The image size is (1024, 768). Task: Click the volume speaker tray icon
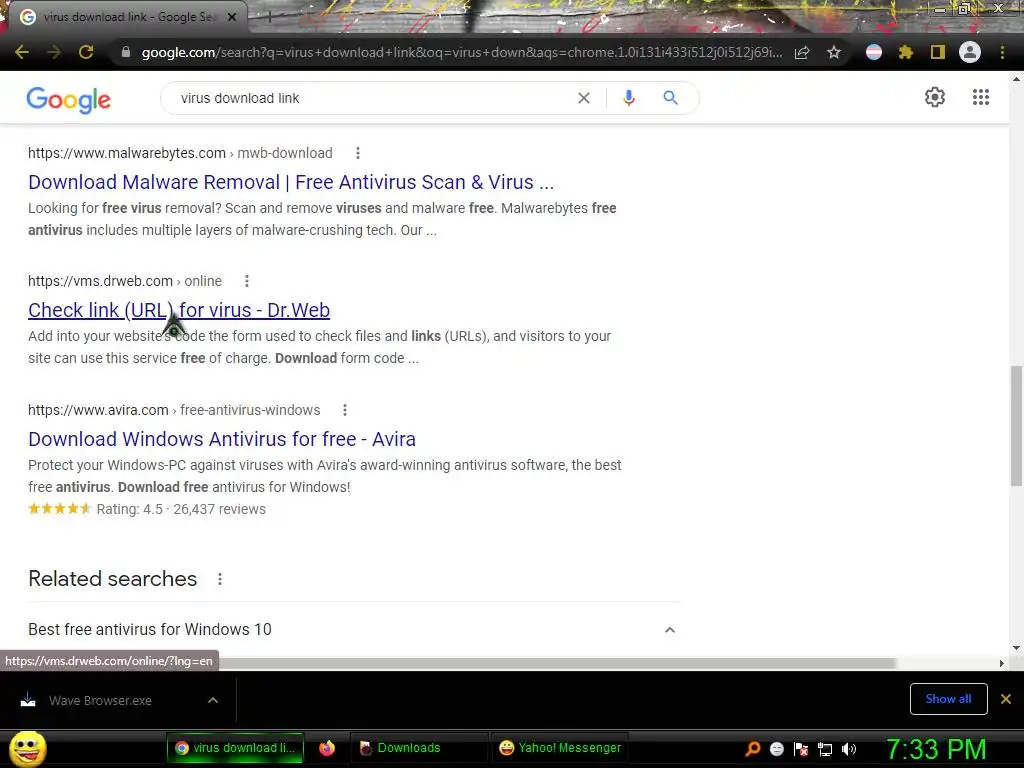[849, 749]
